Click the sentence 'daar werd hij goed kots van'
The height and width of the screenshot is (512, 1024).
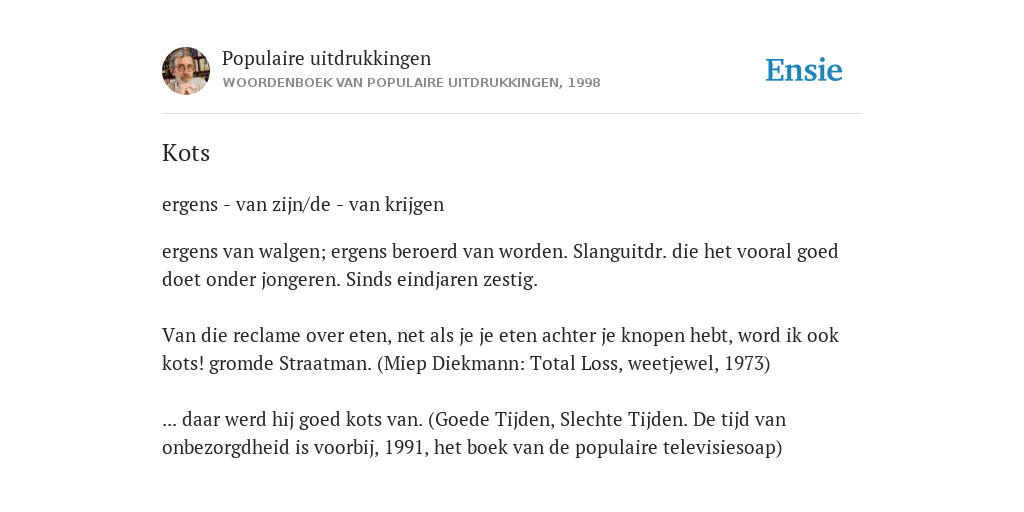[x=293, y=419]
